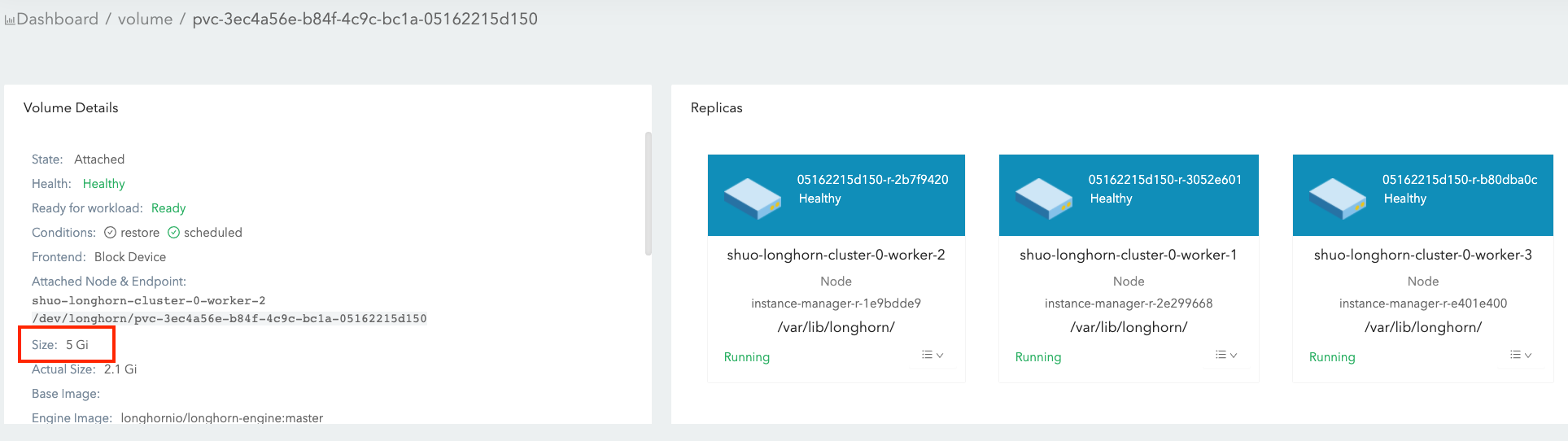This screenshot has height=441, width=1568.
Task: Click the Dashboard breadcrumb chart icon
Action: tap(10, 20)
